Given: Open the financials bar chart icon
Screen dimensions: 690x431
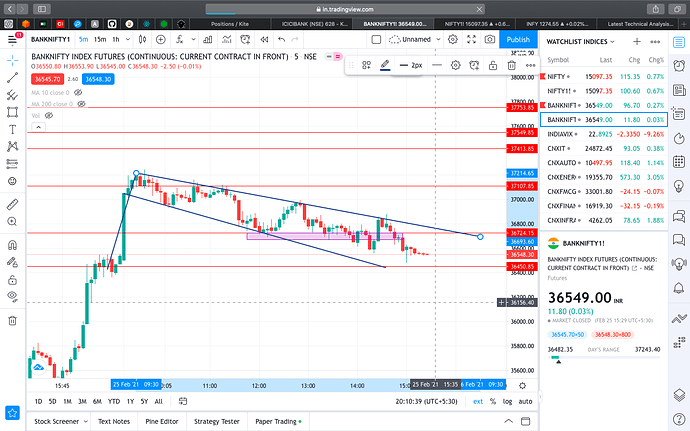Looking at the screenshot, I should coord(208,40).
